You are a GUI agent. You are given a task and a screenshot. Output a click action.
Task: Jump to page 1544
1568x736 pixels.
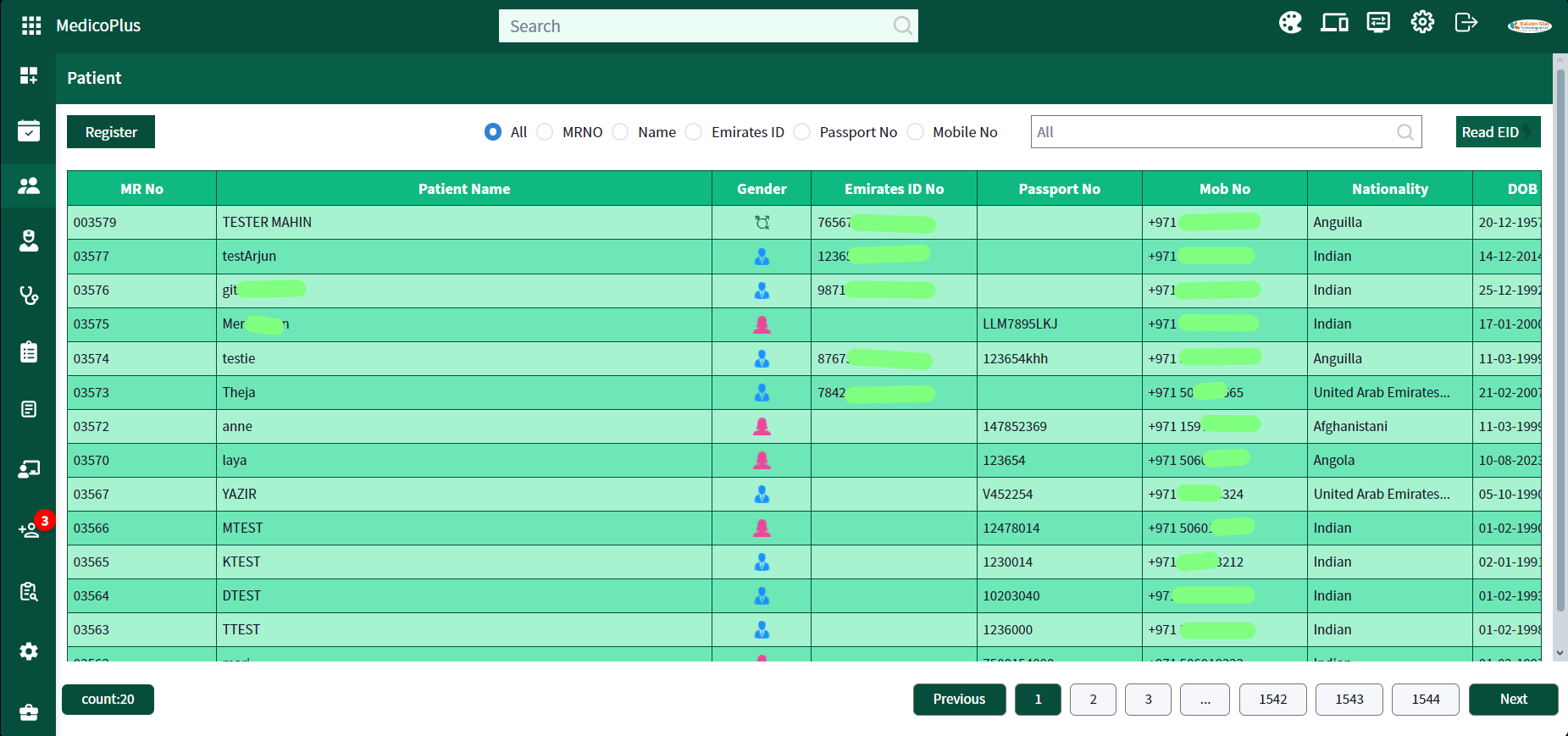(1425, 700)
